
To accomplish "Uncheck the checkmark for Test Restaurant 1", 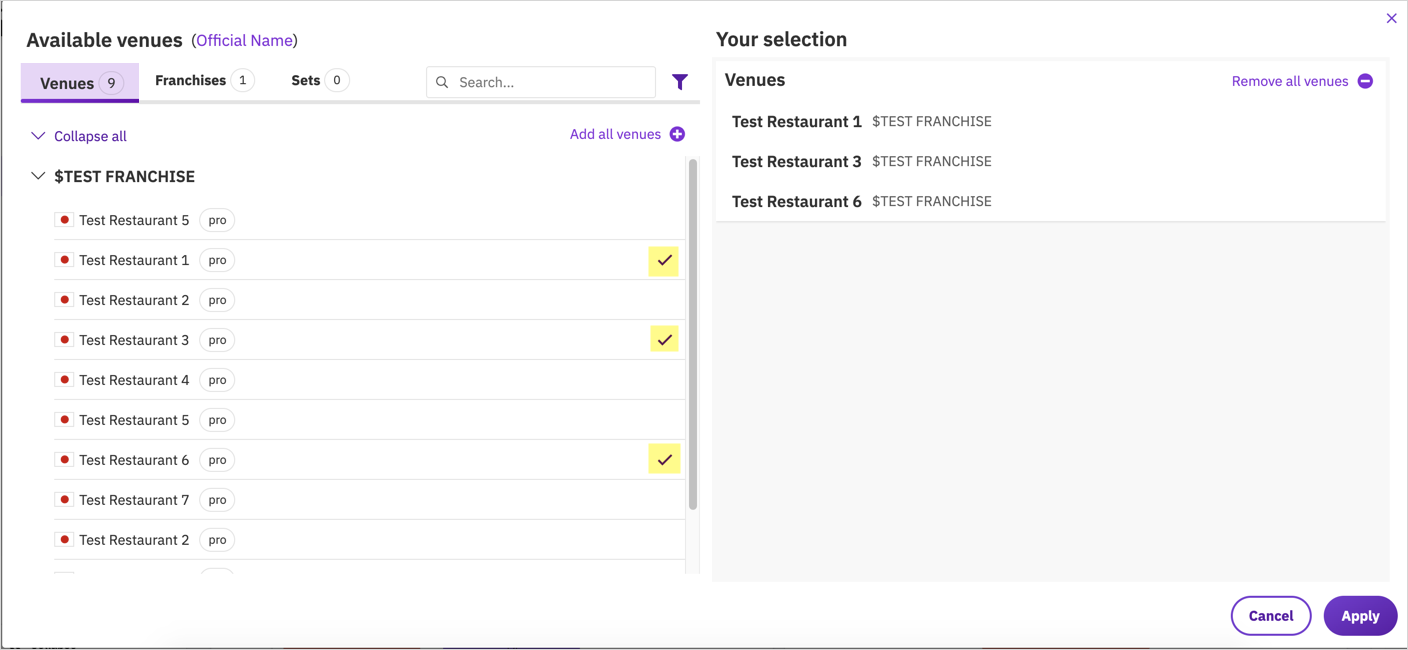I will [x=664, y=260].
